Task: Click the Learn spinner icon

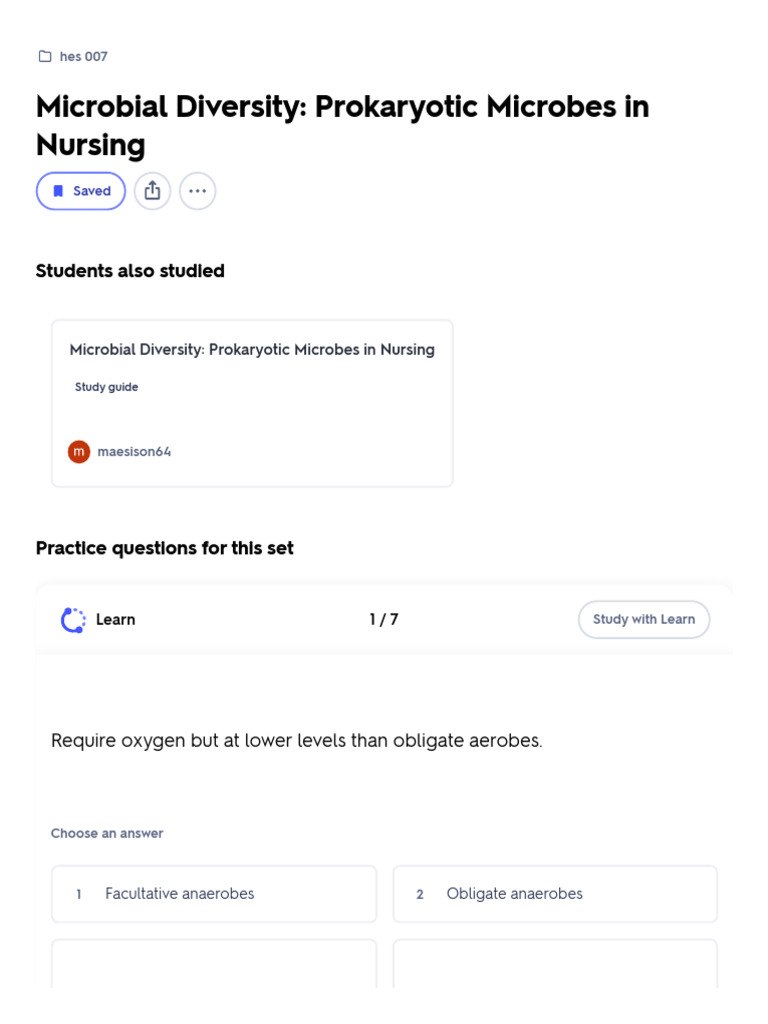Action: coord(73,620)
